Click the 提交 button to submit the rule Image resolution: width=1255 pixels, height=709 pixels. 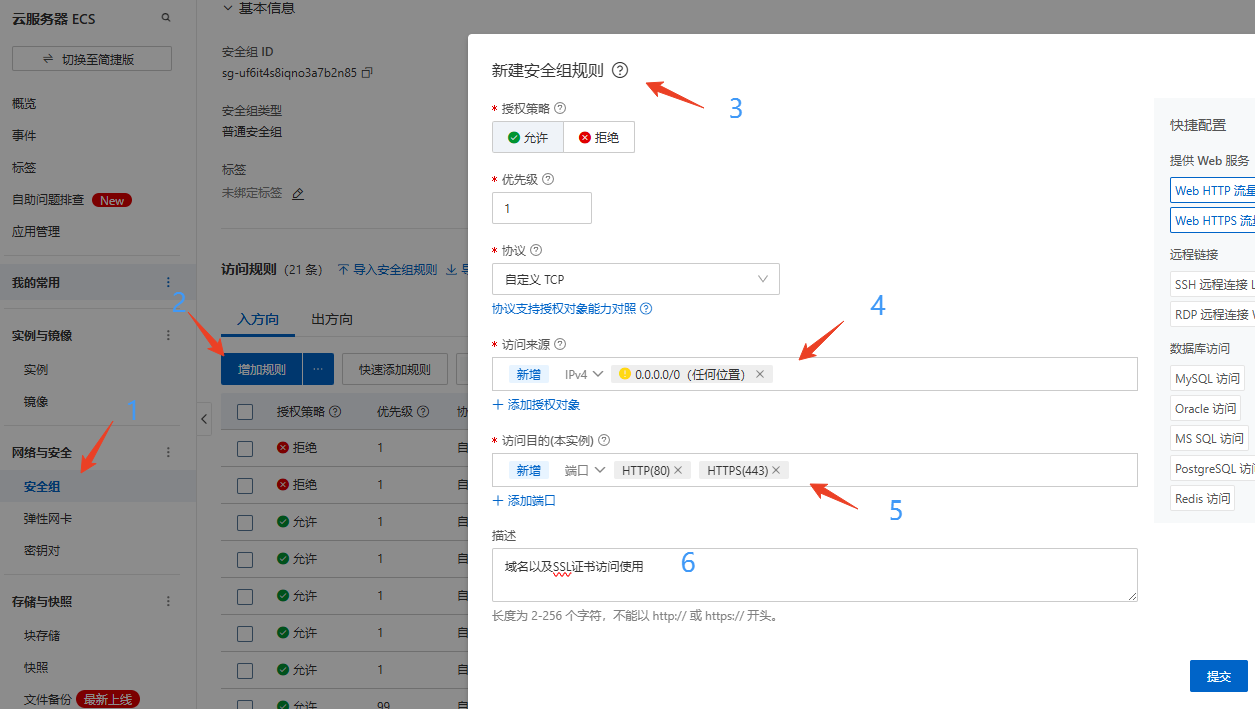1218,675
